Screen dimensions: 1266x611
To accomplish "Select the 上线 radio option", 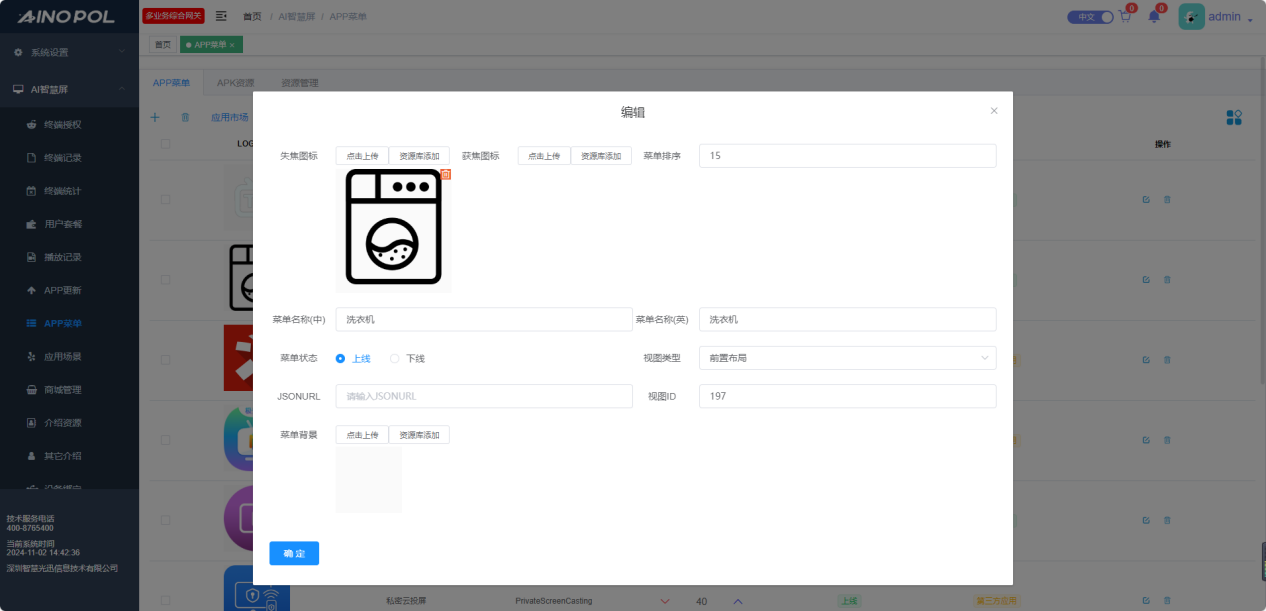I will 341,358.
